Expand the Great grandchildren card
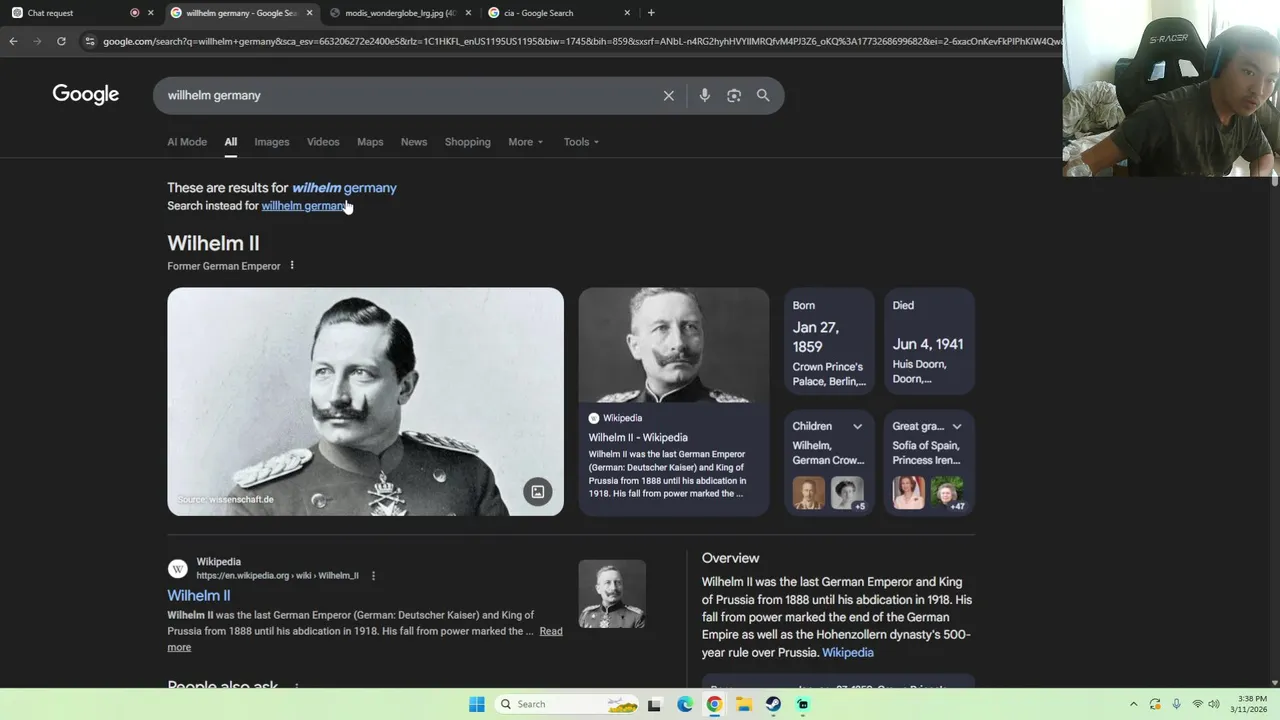The height and width of the screenshot is (720, 1280). (x=956, y=426)
